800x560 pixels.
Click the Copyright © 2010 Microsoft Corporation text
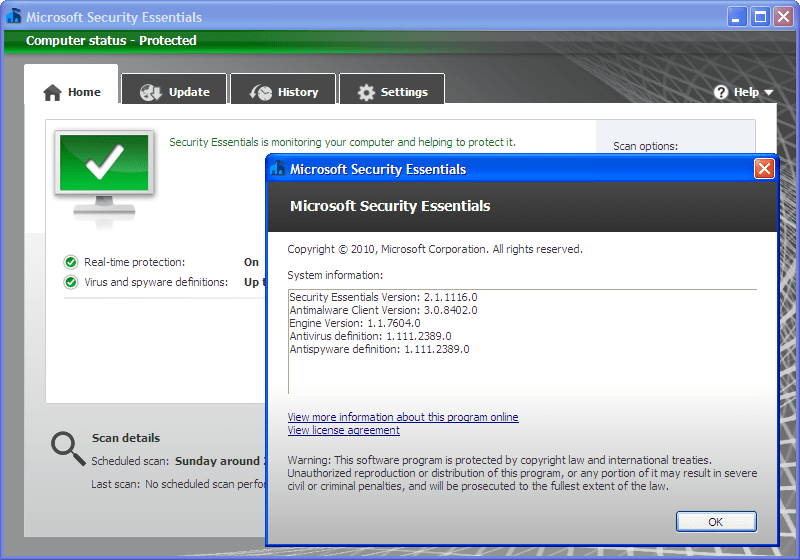coord(435,249)
